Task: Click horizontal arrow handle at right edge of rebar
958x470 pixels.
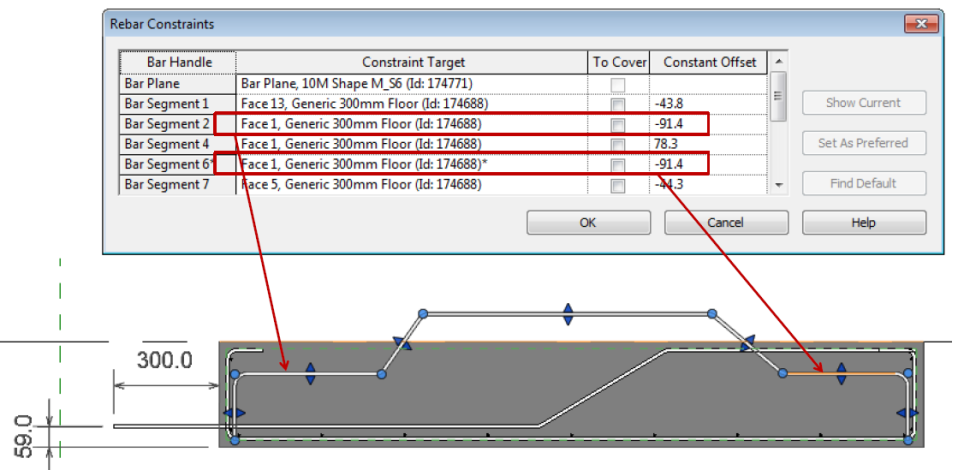Action: pyautogui.click(x=908, y=413)
